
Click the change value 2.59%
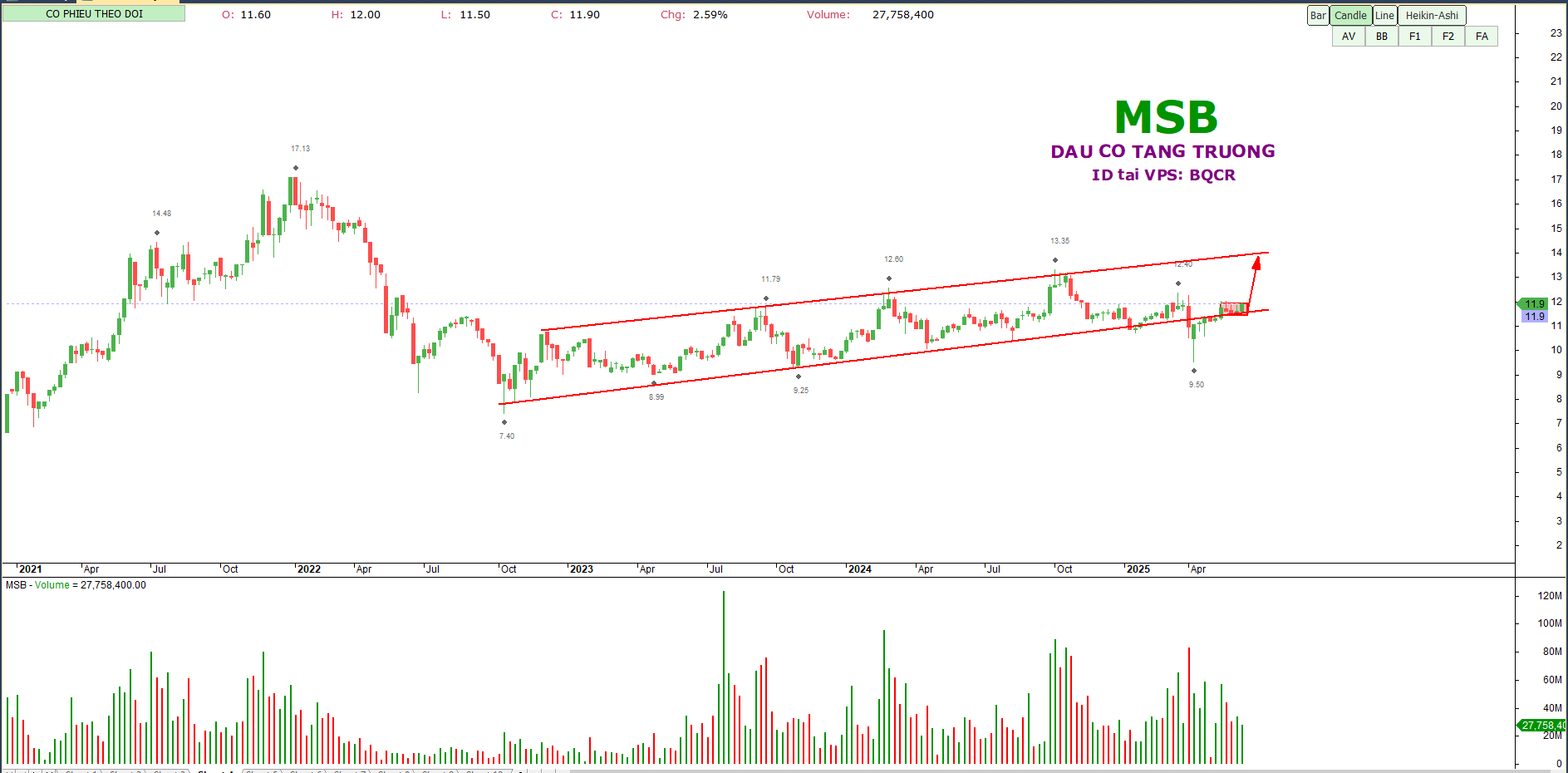(x=710, y=15)
